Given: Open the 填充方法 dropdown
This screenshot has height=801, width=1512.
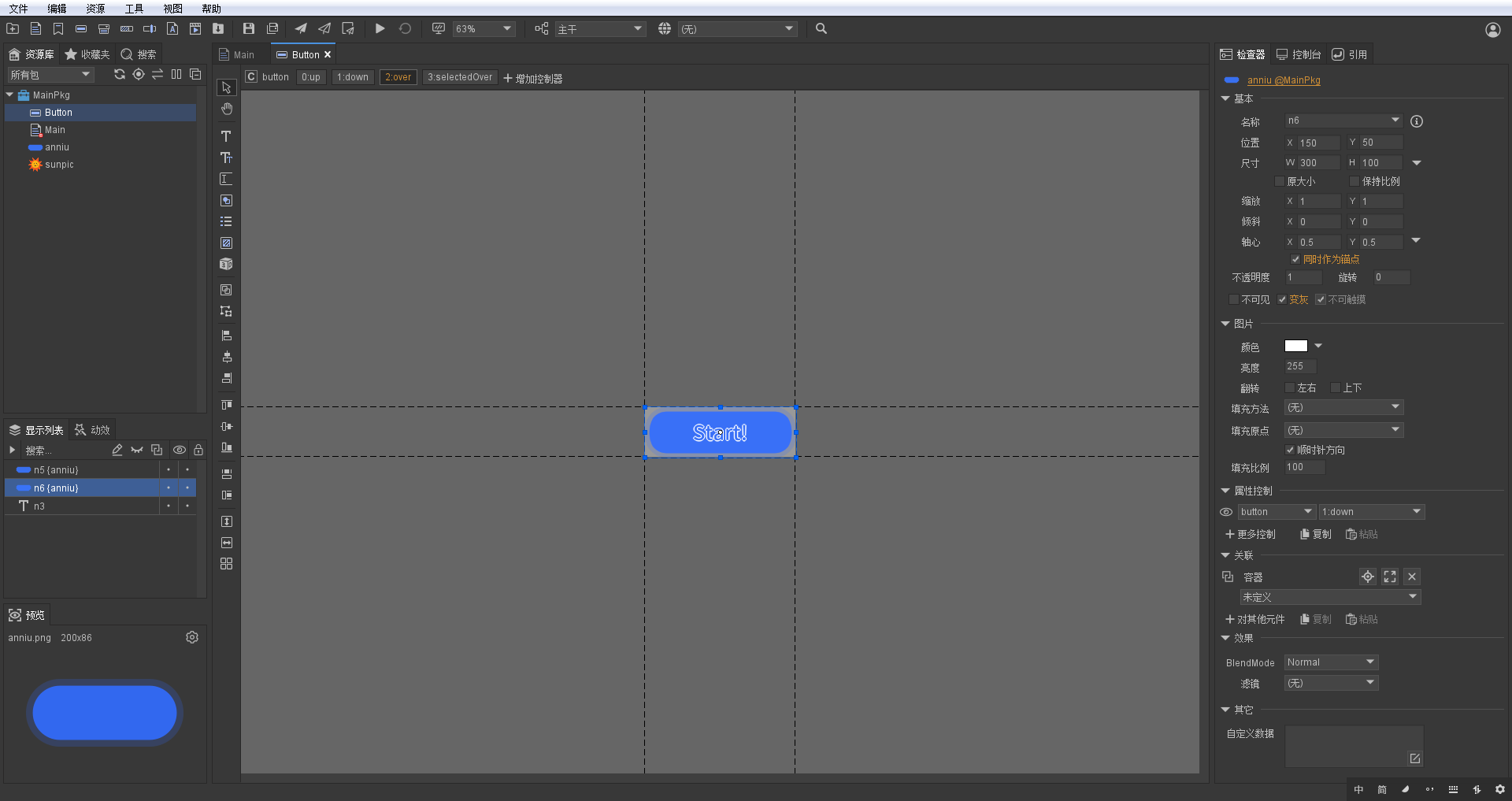Looking at the screenshot, I should coord(1344,407).
